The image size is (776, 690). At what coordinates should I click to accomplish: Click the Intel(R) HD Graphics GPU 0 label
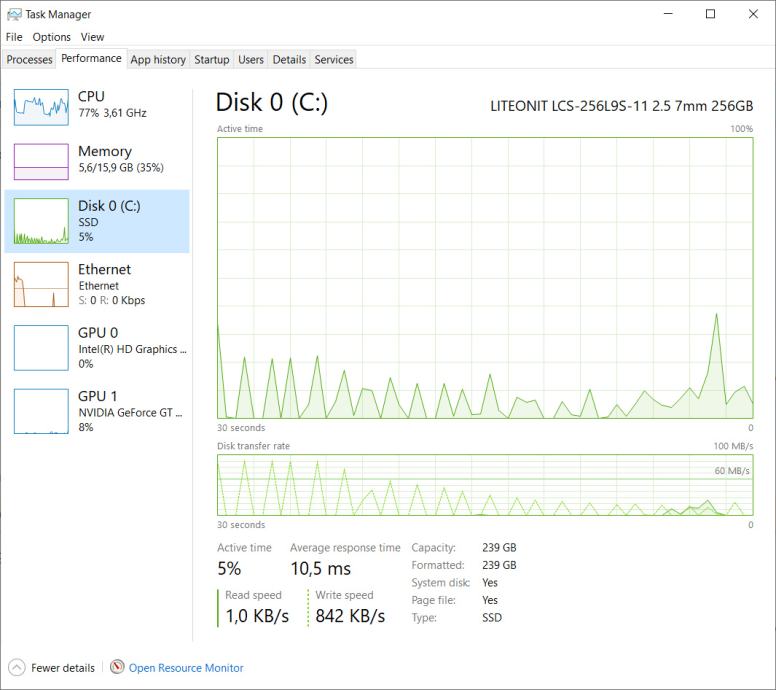tap(133, 349)
